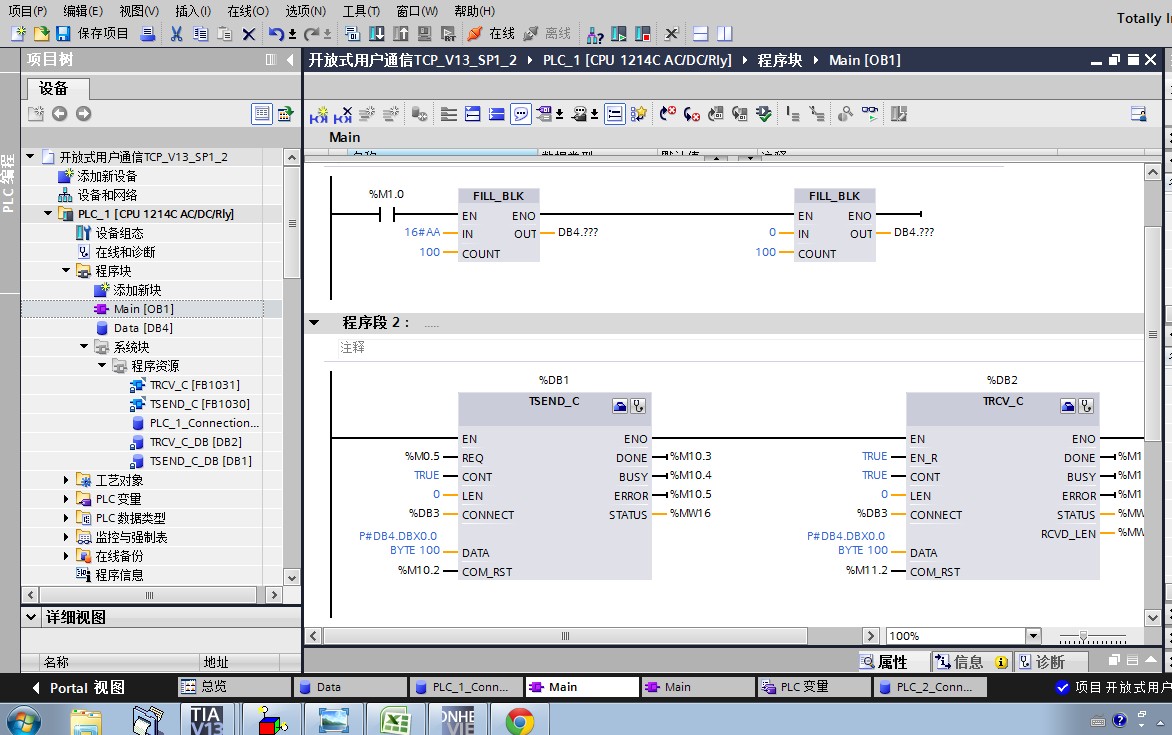Insert a new network in the editor
This screenshot has height=735, width=1172.
[318, 114]
